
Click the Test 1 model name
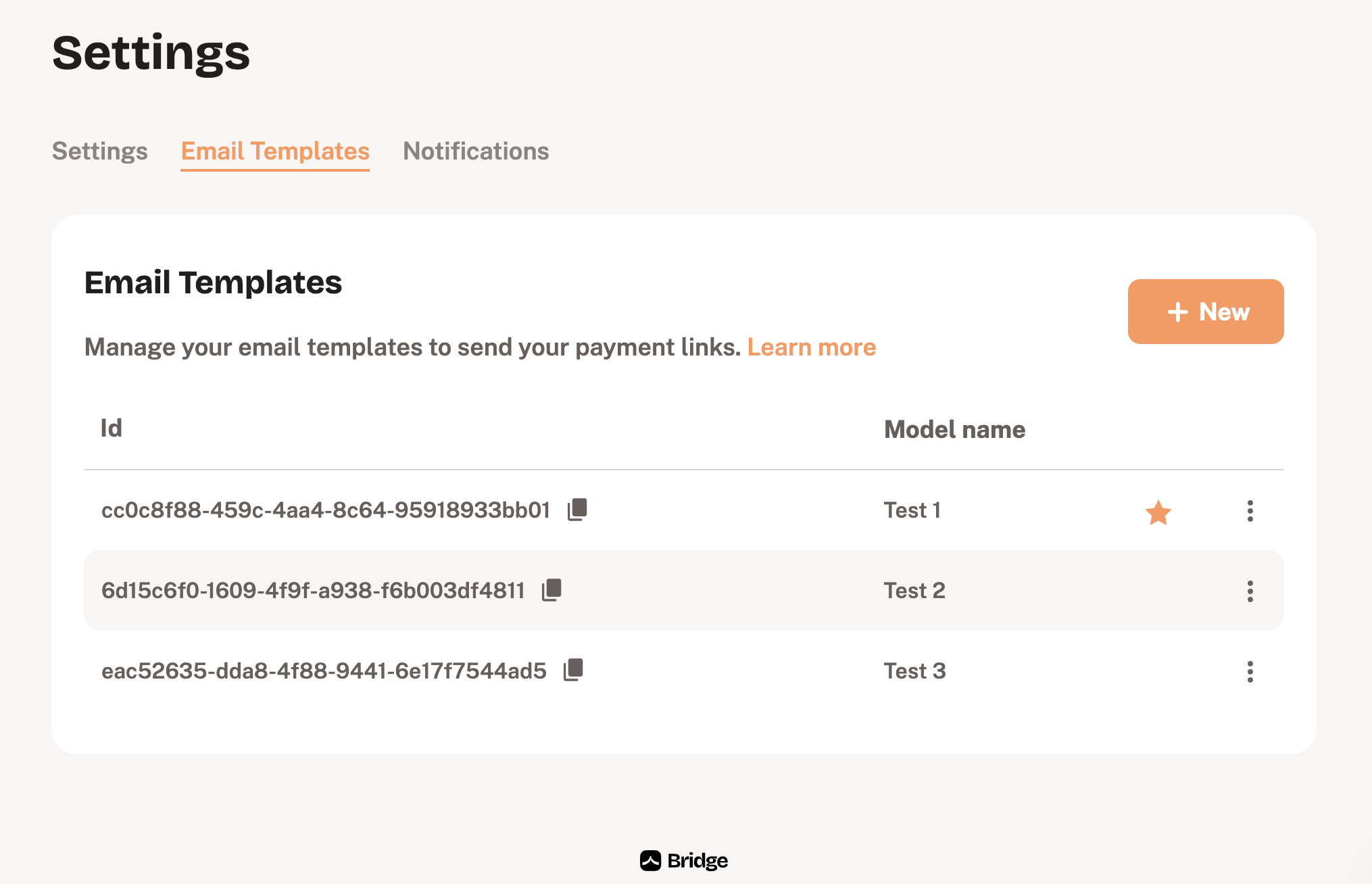click(912, 510)
